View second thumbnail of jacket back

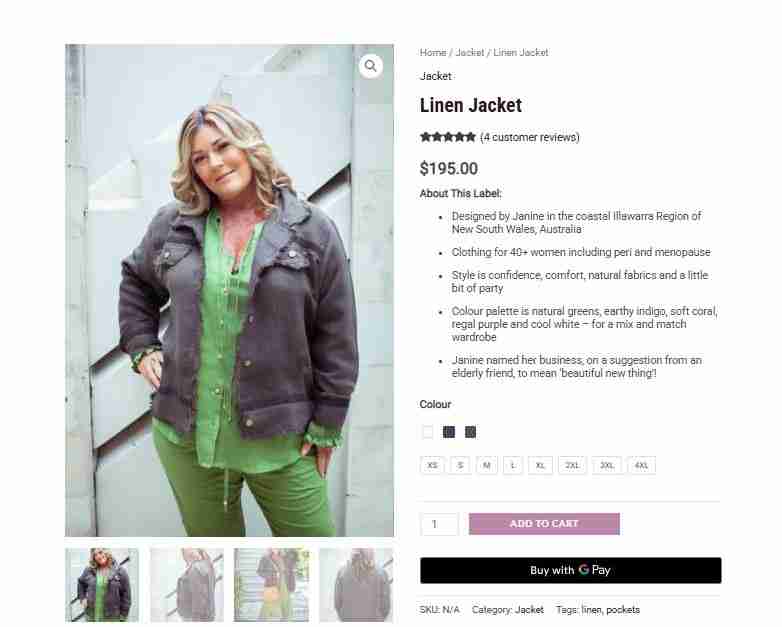pyautogui.click(x=187, y=585)
